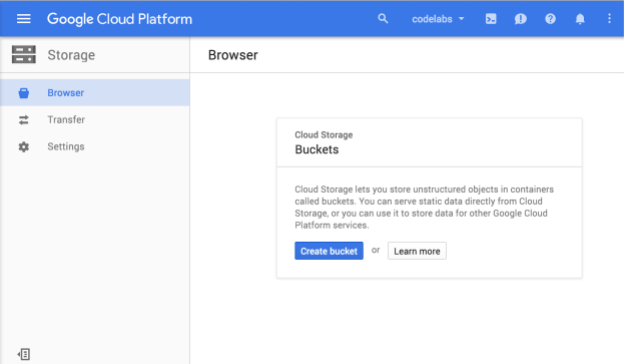
Task: Click the dropdown arrow beside codelabs
Action: coord(461,19)
